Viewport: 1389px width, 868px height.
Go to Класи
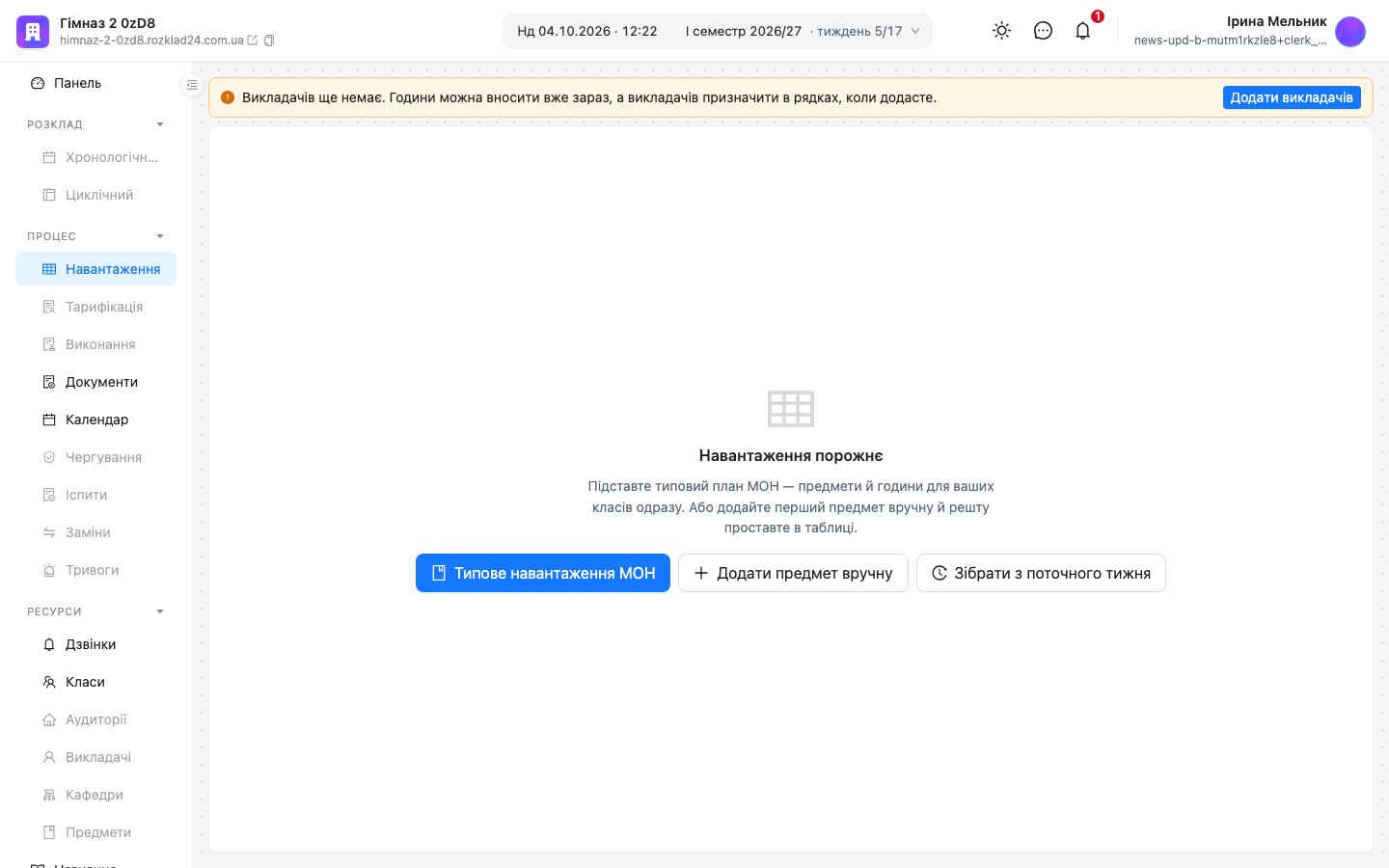pyautogui.click(x=95, y=682)
